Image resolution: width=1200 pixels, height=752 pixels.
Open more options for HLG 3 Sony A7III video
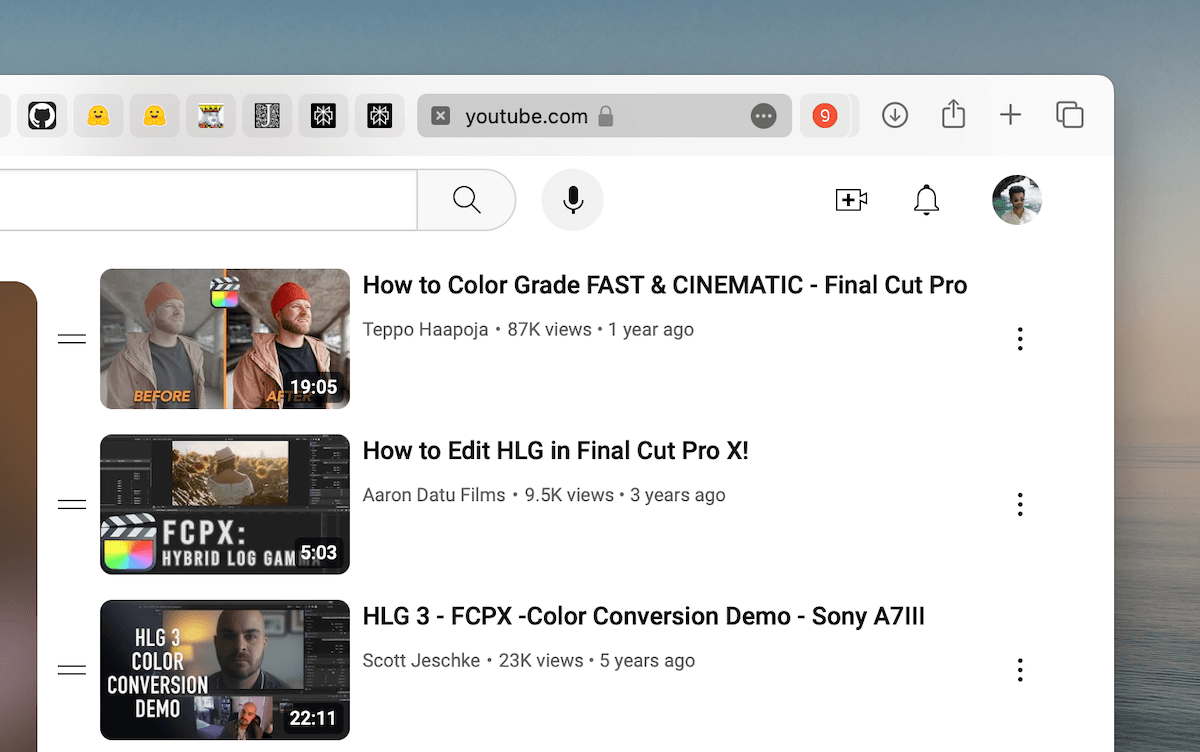[x=1020, y=670]
